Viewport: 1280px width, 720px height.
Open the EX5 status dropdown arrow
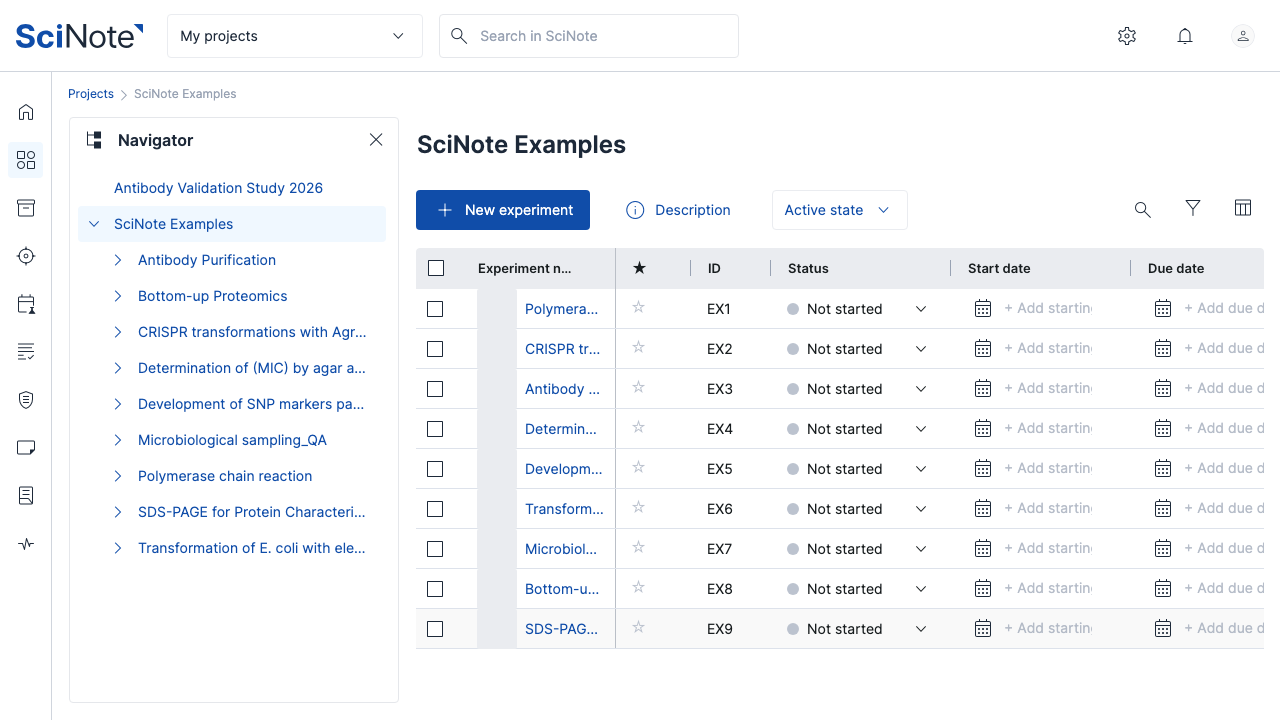[921, 469]
